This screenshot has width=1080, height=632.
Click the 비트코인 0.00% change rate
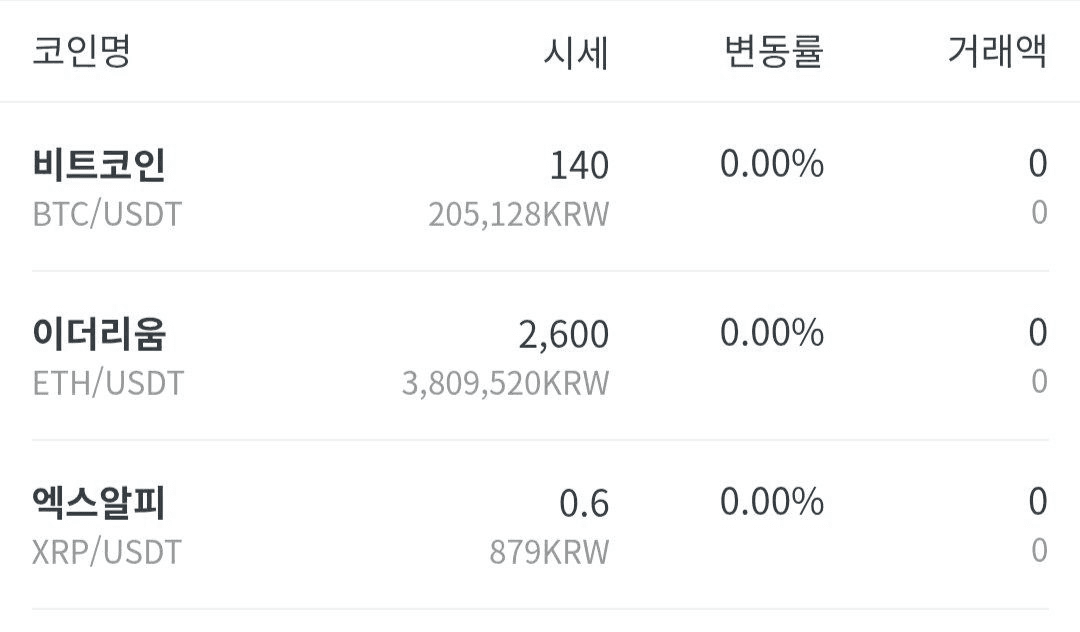coord(772,164)
